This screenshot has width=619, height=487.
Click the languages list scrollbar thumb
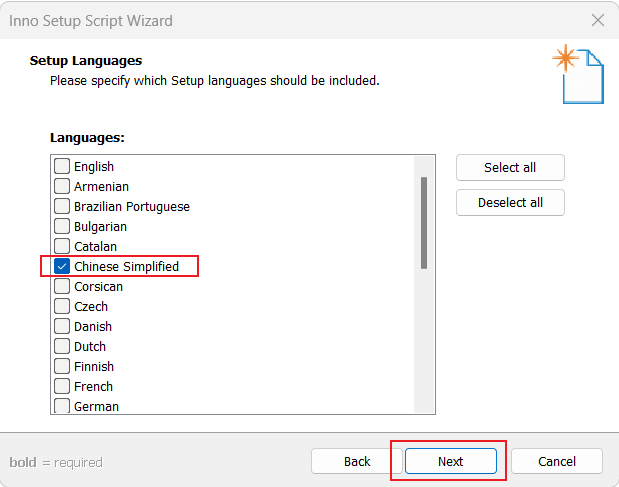tap(424, 223)
